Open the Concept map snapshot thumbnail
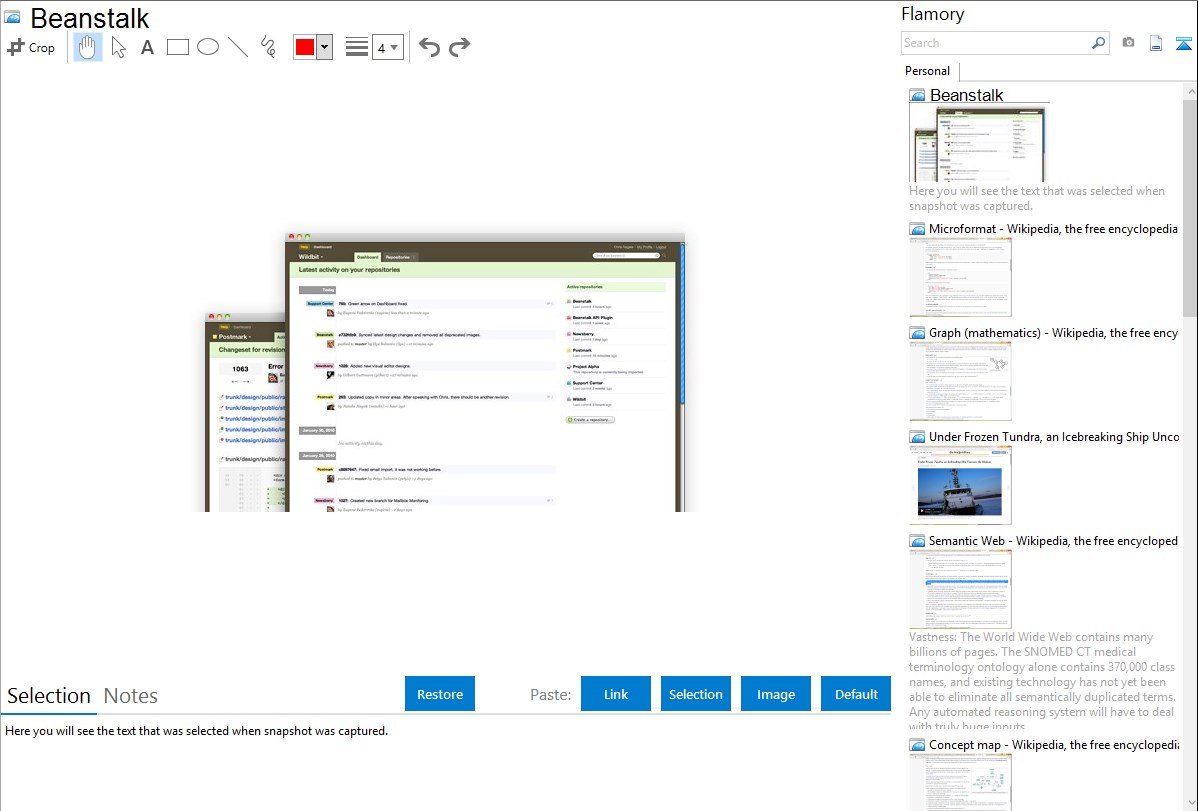 click(960, 782)
